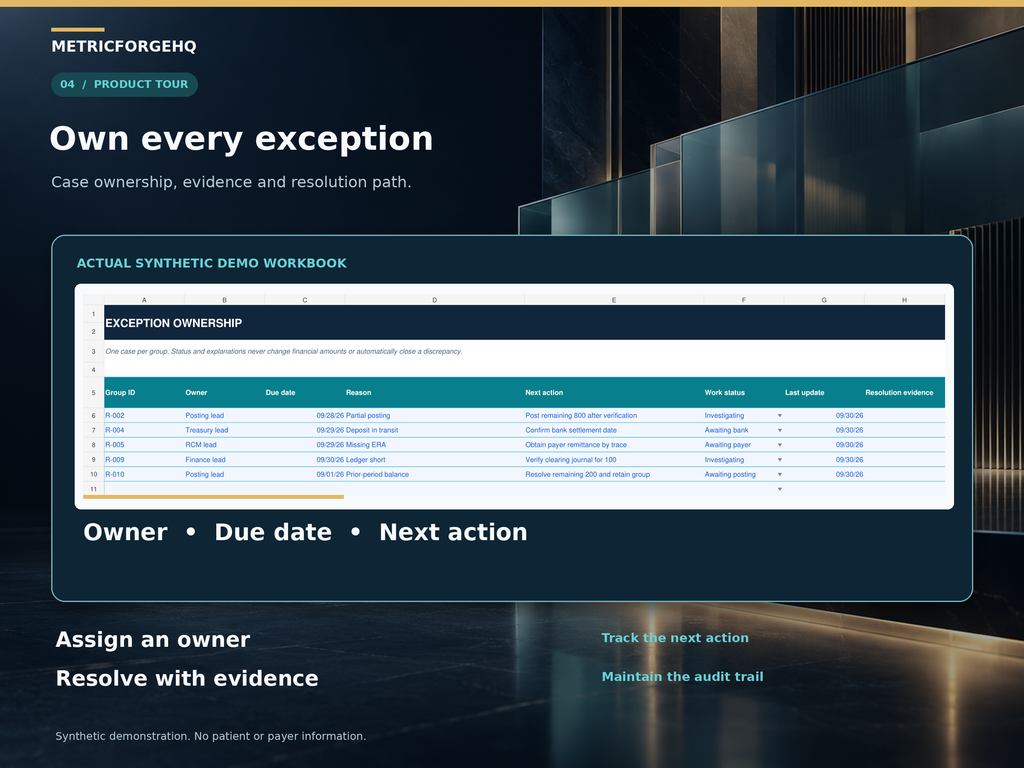Click Confirm bank settlement date cell
Screen dimensions: 1024x768
pos(614,430)
